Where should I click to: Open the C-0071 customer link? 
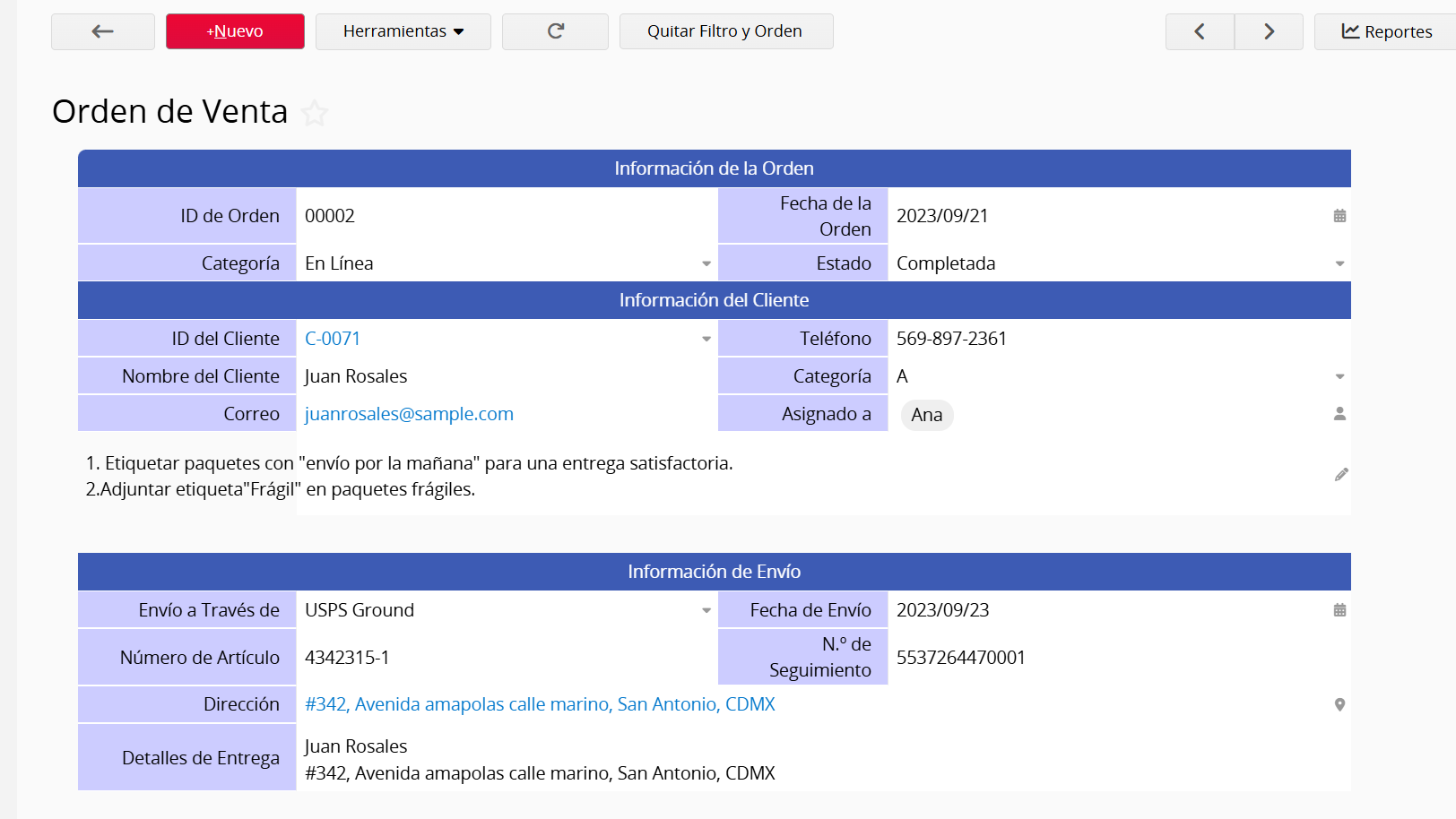(x=333, y=339)
